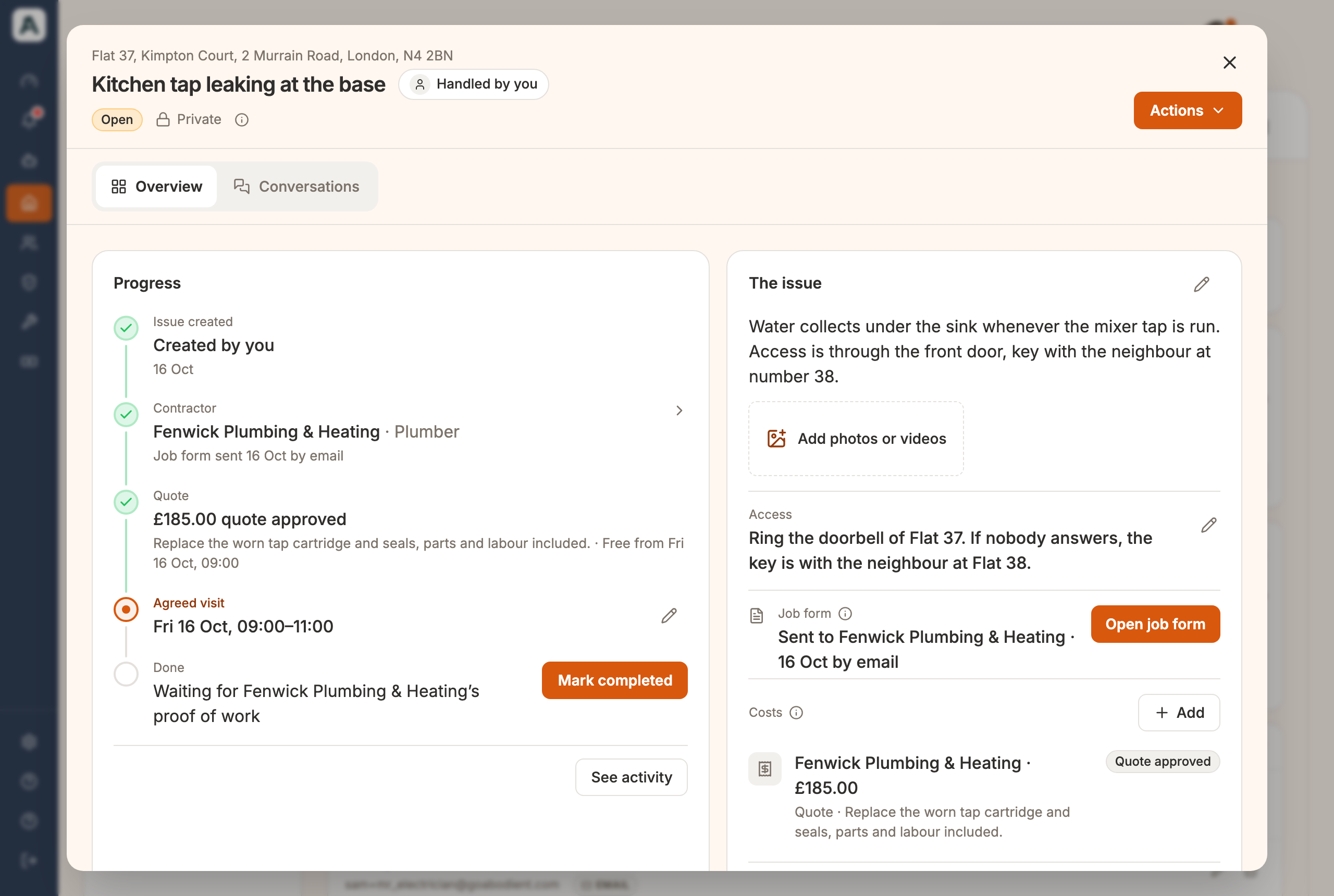The image size is (1334, 896).
Task: Click the £185.00 quote approved text
Action: (250, 519)
